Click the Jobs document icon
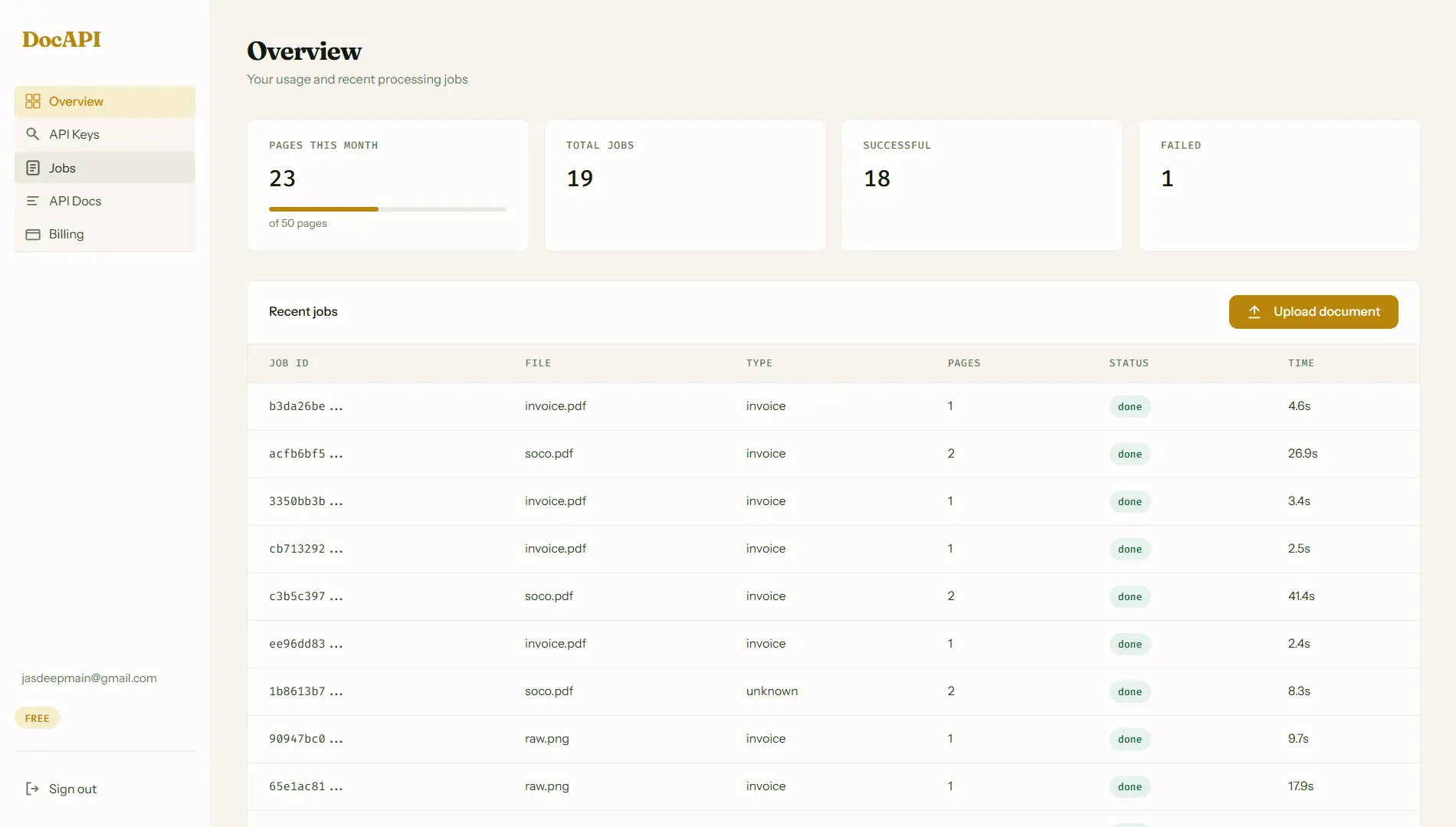Screen dimensions: 1456x827 [33, 168]
